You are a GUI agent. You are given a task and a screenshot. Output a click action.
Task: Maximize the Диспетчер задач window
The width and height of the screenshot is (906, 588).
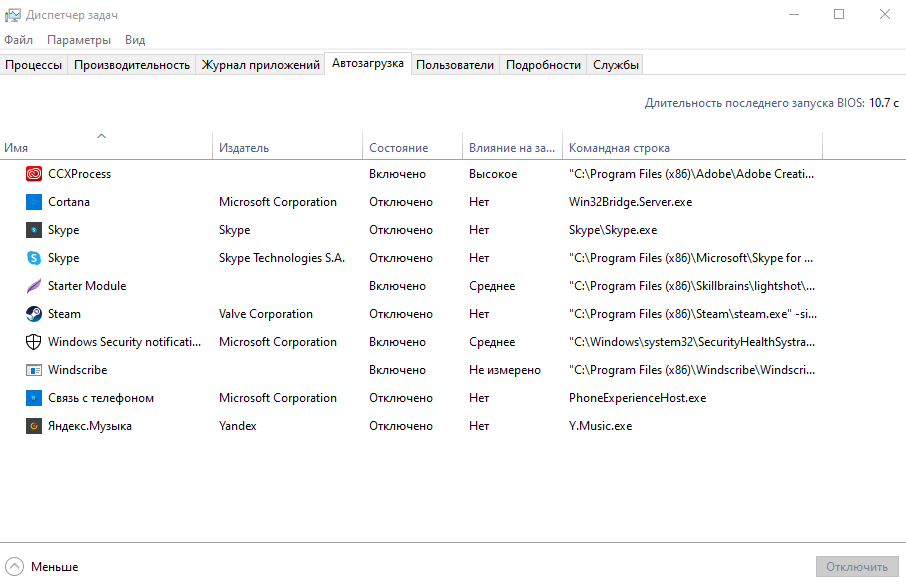(839, 14)
